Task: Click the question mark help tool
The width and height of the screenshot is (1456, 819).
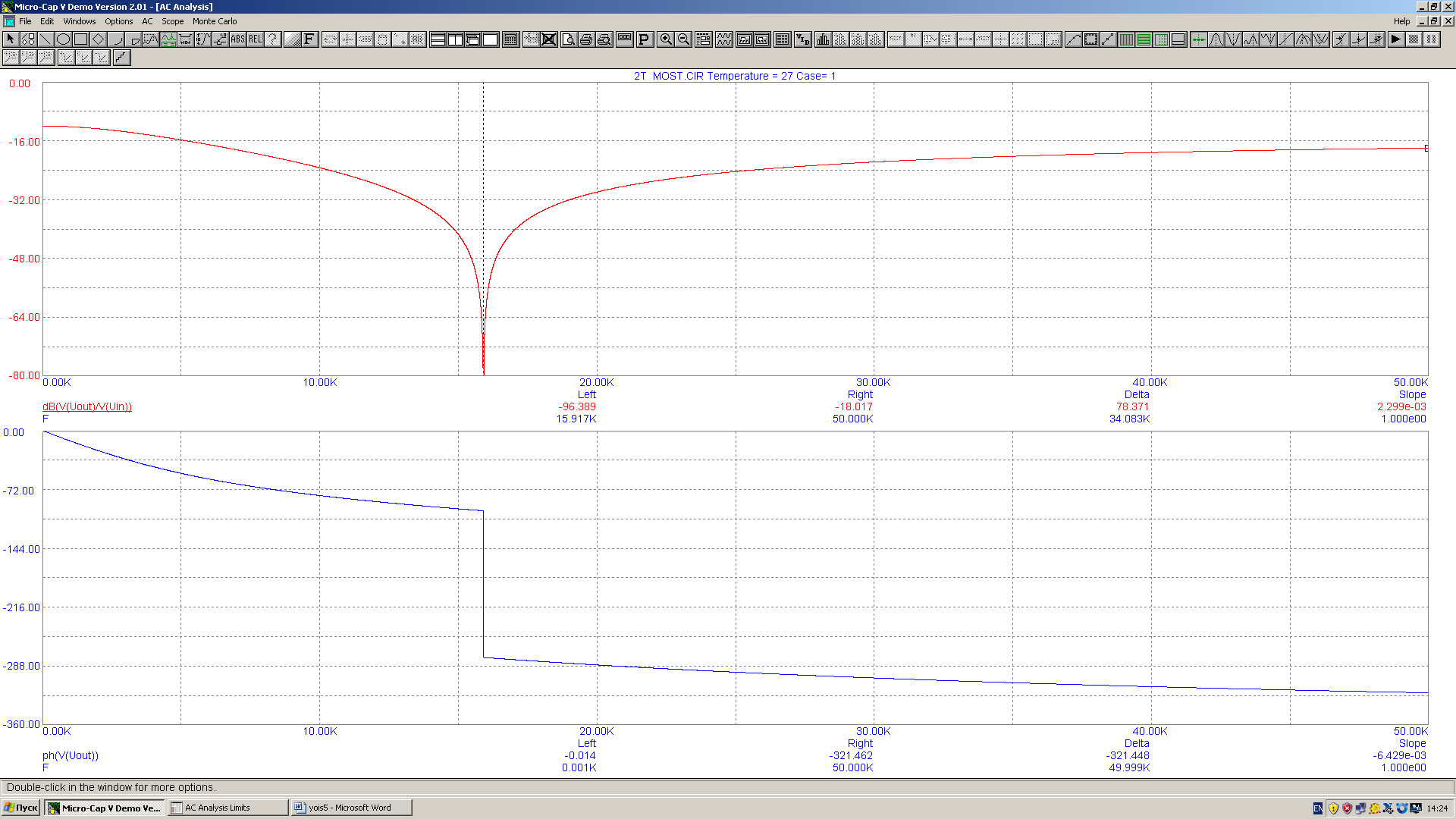Action: [x=272, y=39]
